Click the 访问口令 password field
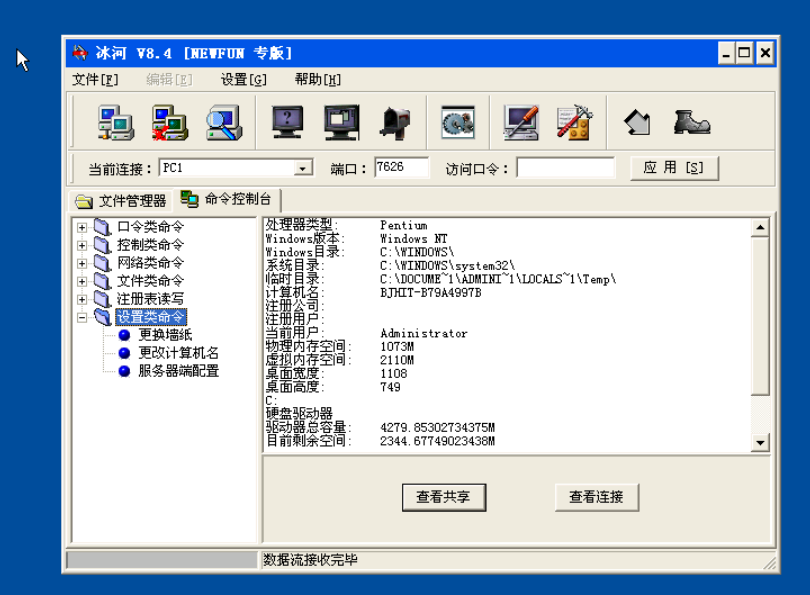810x595 pixels. (566, 167)
